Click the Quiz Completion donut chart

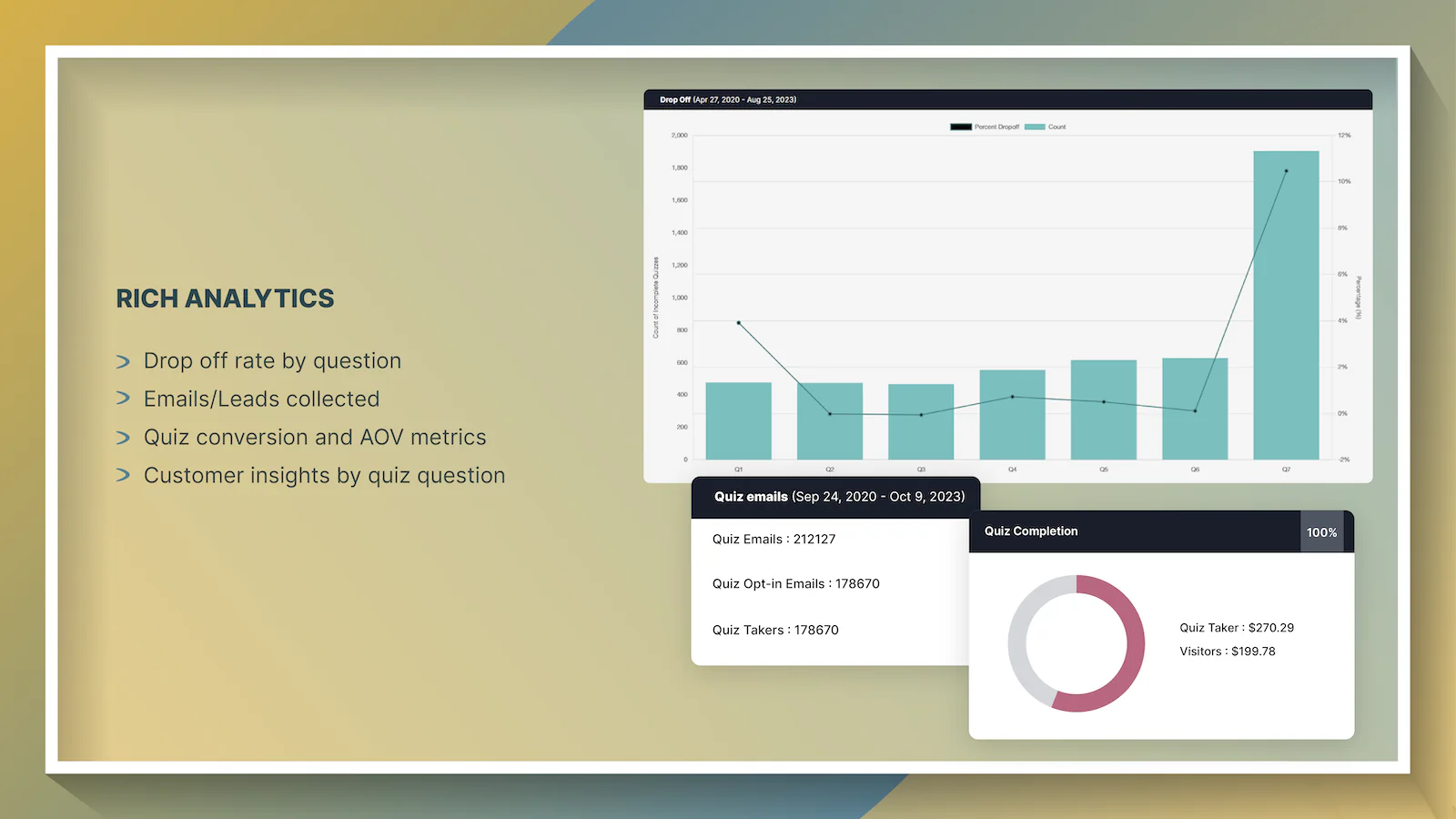1077,643
